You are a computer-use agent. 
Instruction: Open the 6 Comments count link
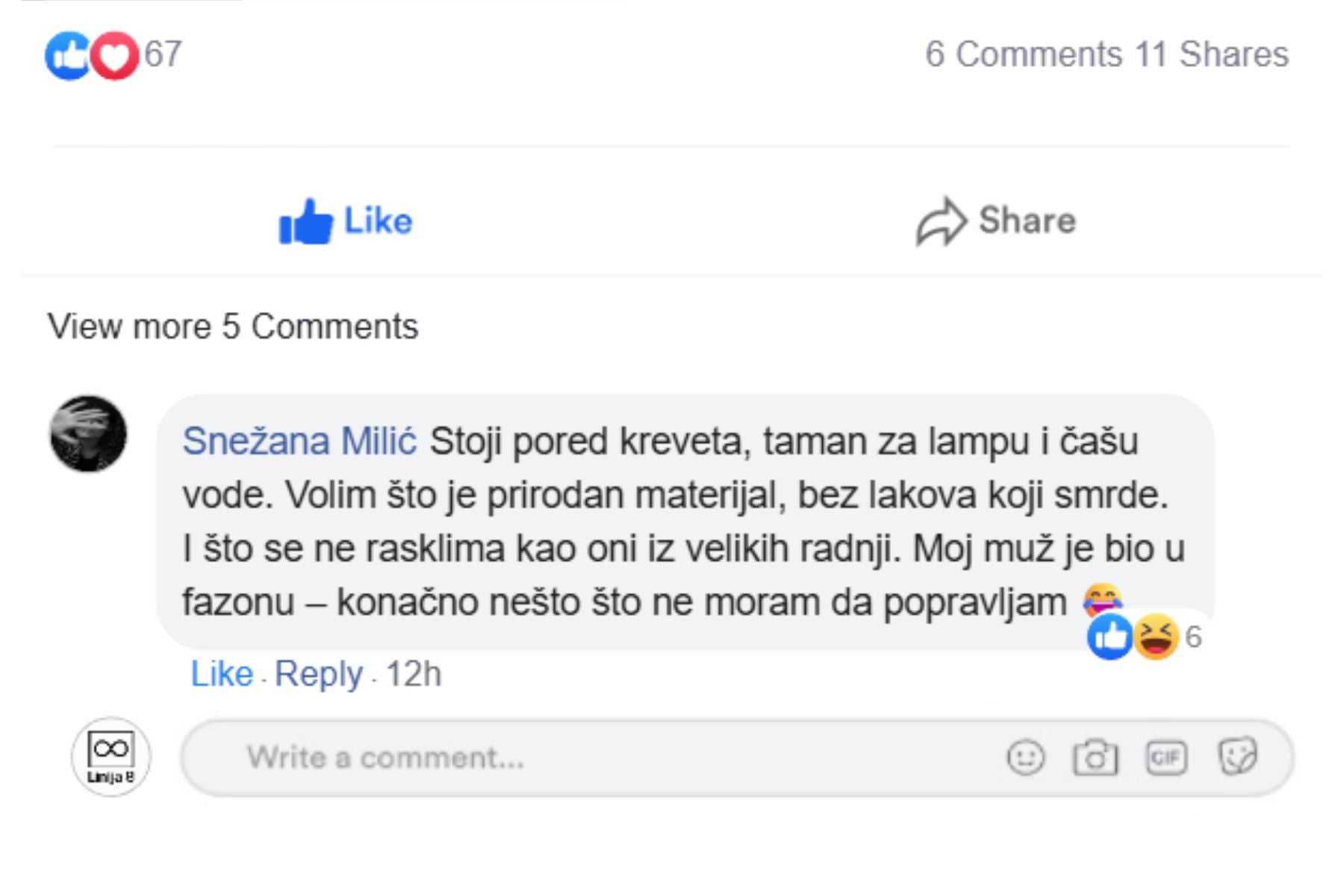(x=1024, y=55)
